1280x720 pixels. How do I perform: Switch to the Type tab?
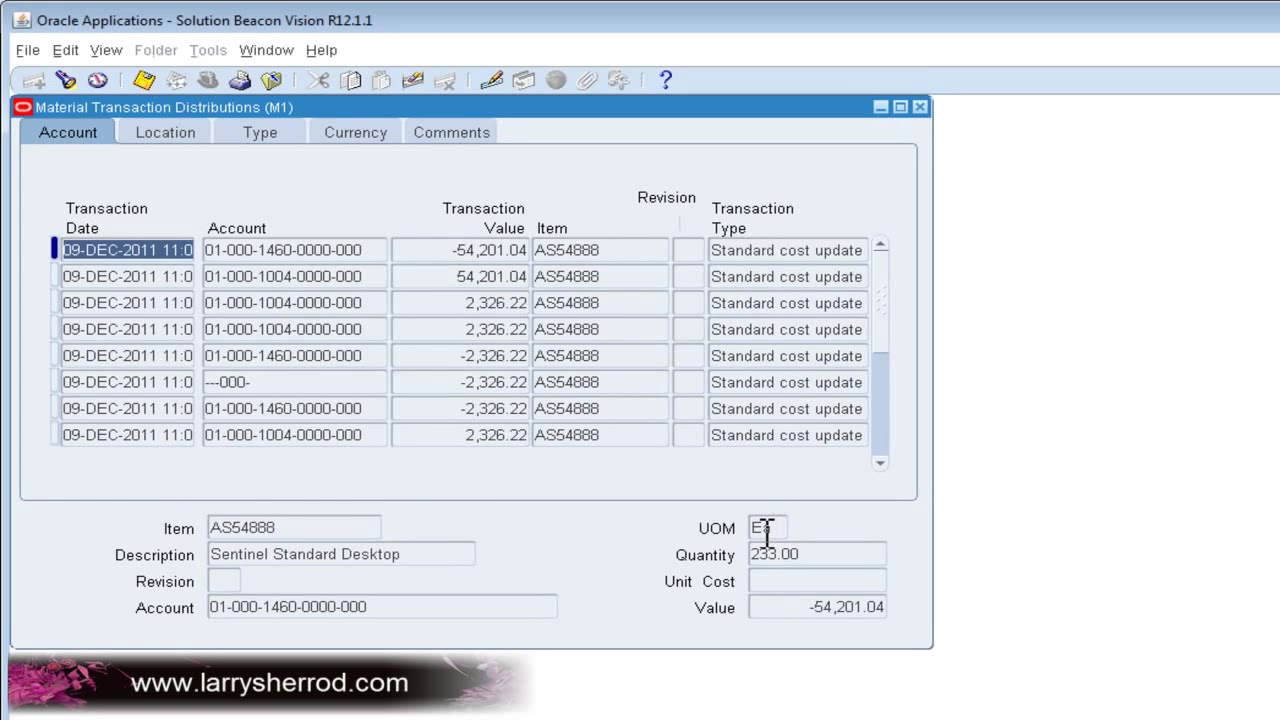[x=260, y=132]
